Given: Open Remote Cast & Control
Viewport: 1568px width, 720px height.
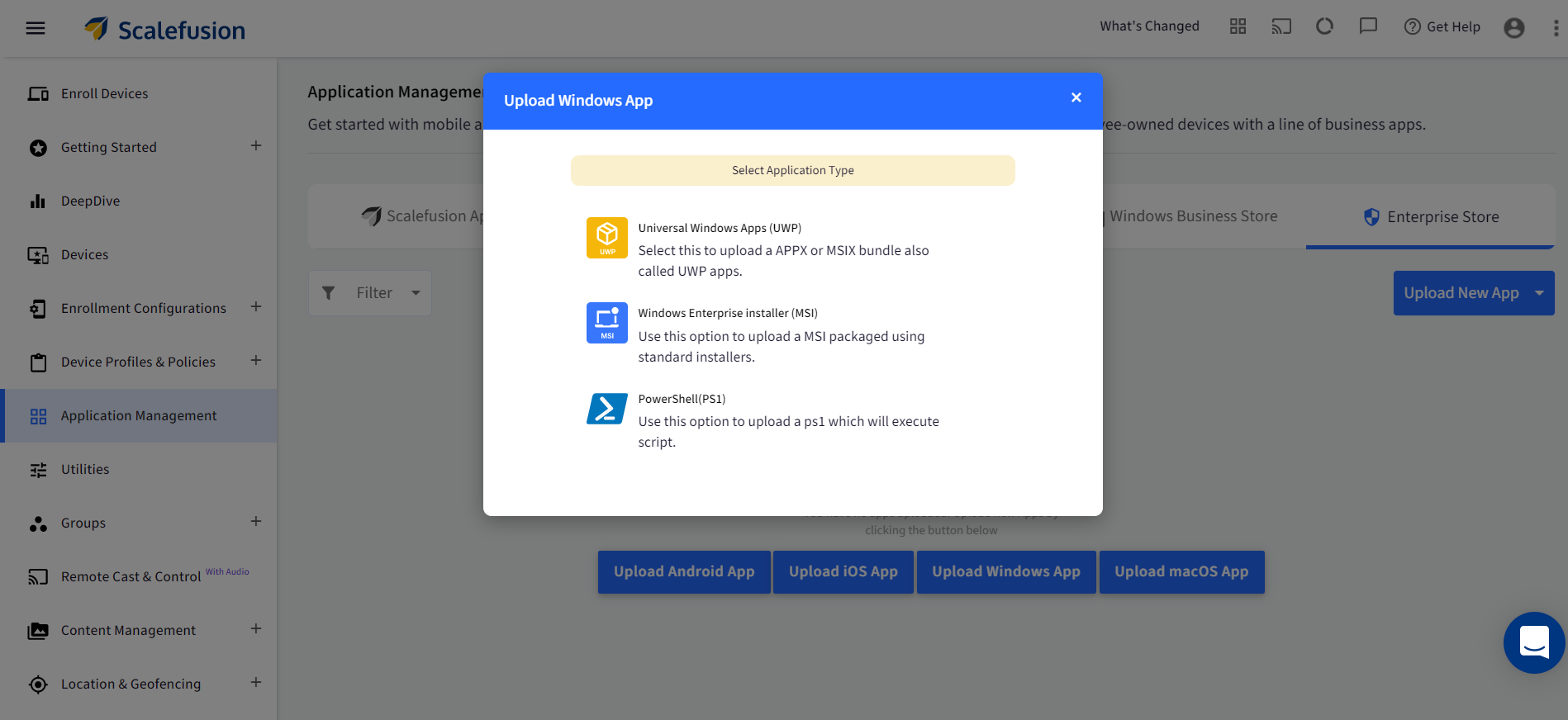Looking at the screenshot, I should coord(131,576).
